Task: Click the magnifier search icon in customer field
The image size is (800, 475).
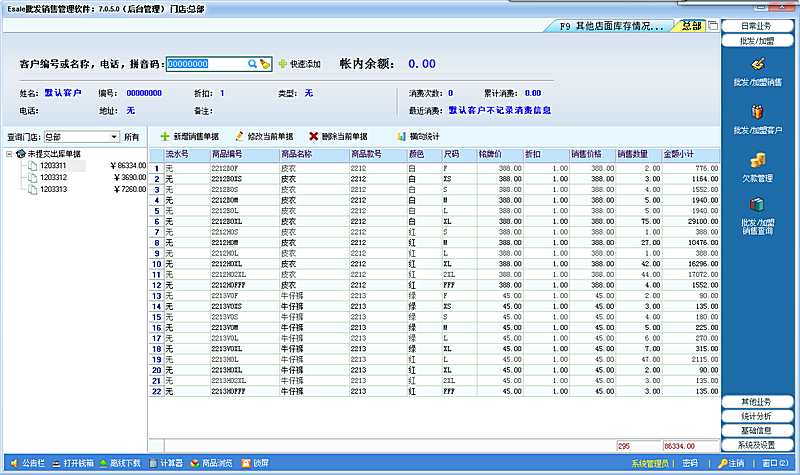Action: click(253, 63)
